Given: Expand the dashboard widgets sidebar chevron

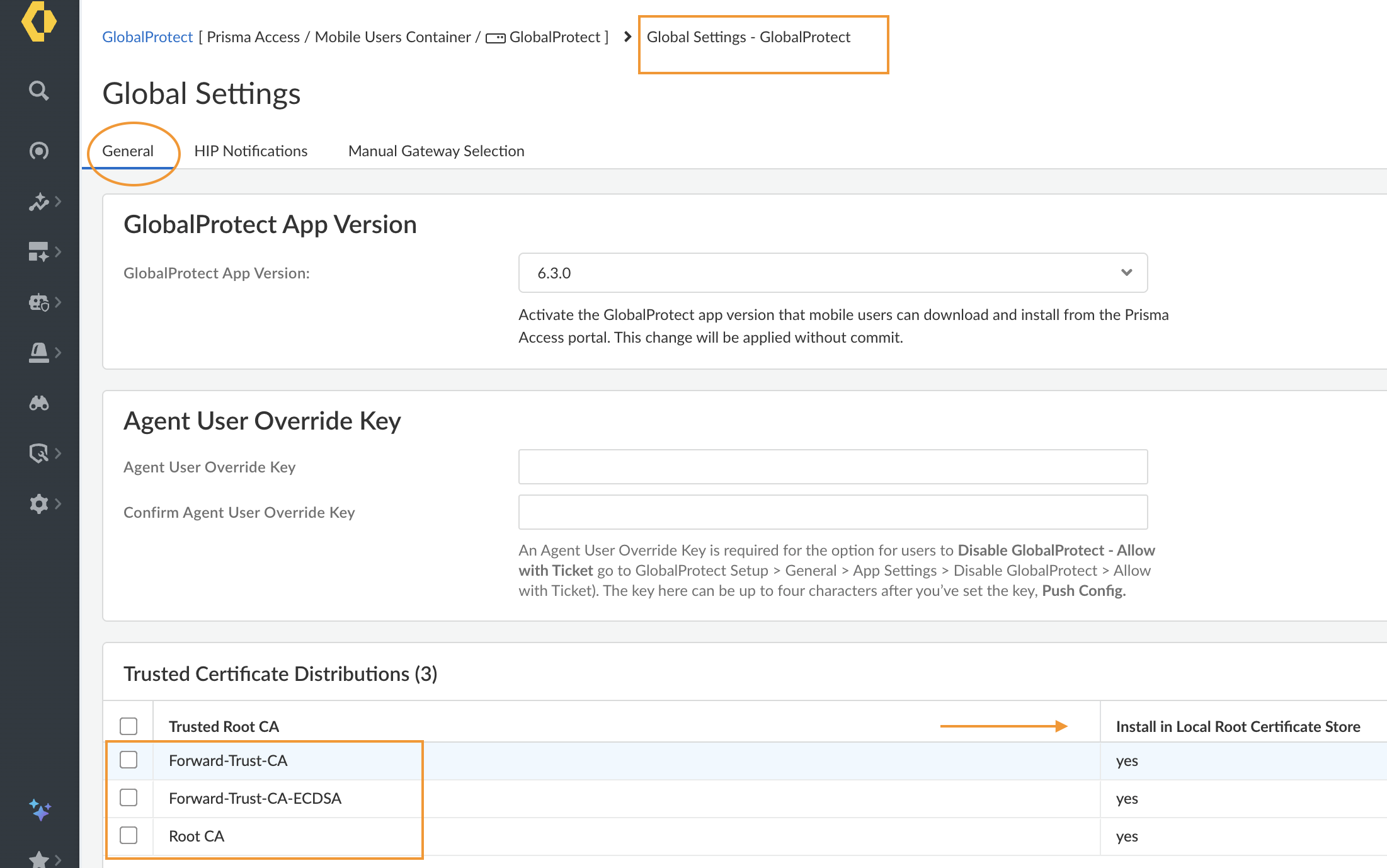Looking at the screenshot, I should pyautogui.click(x=58, y=252).
